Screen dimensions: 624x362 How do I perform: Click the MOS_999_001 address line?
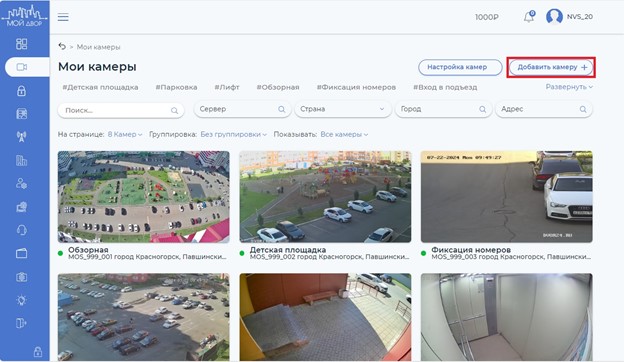pyautogui.click(x=147, y=257)
